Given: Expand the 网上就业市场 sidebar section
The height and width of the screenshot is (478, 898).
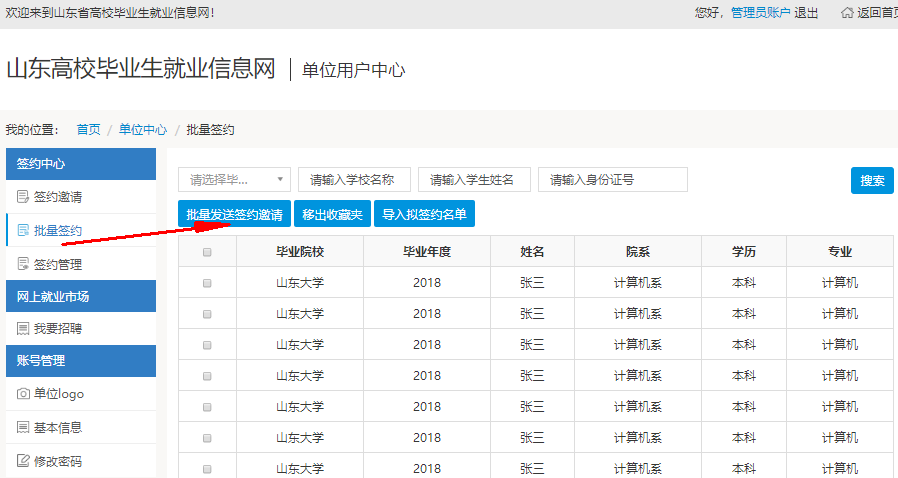Looking at the screenshot, I should (80, 296).
